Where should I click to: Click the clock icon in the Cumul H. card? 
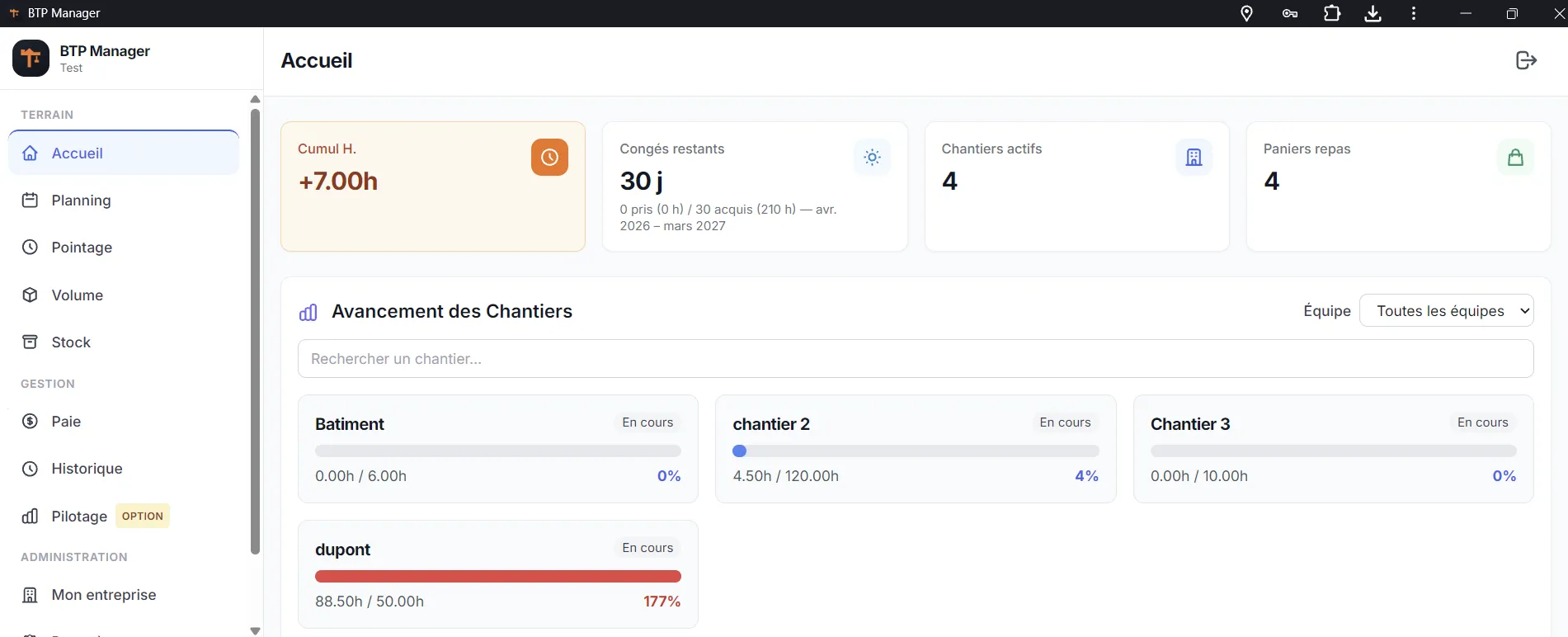point(549,157)
